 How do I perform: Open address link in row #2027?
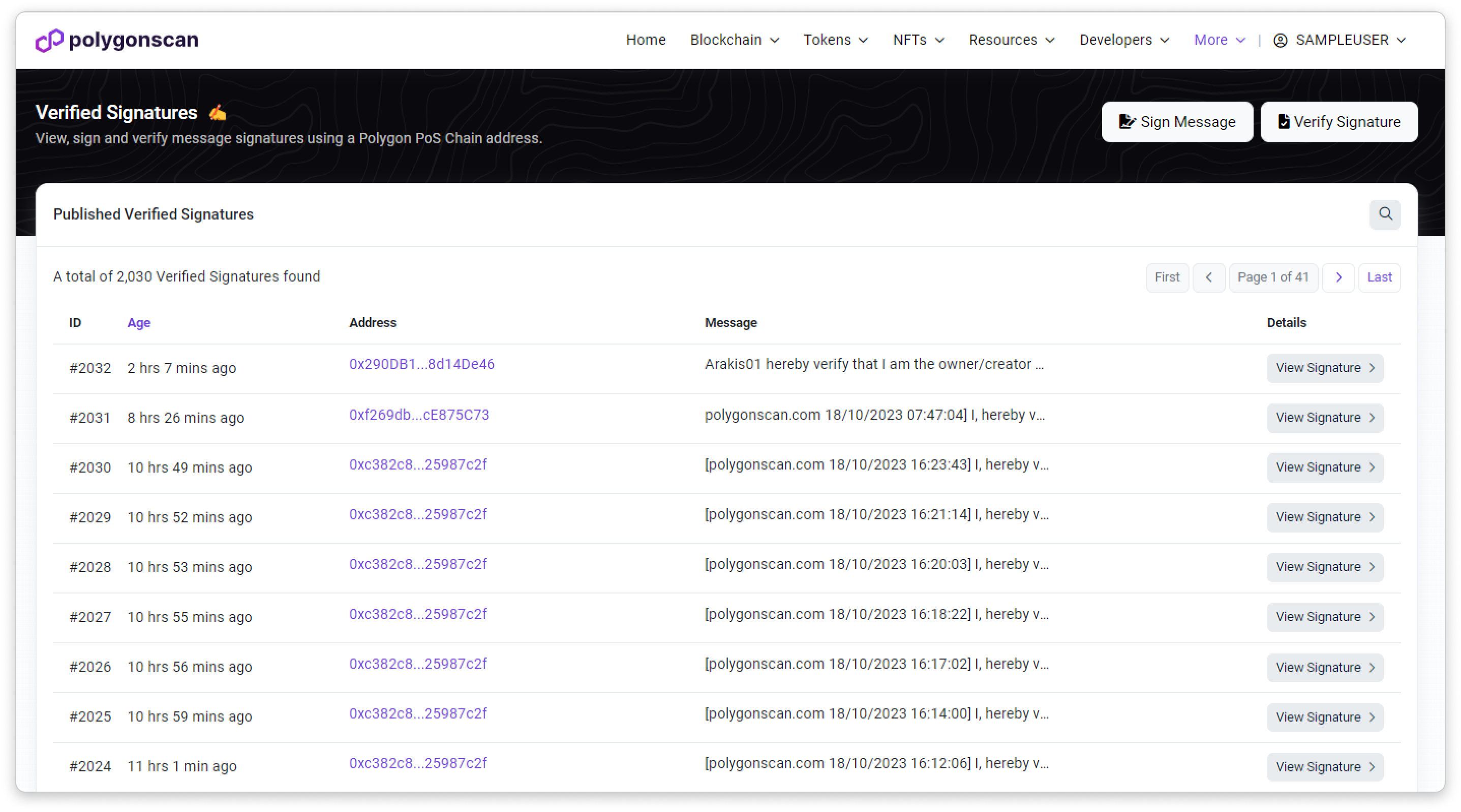tap(418, 614)
